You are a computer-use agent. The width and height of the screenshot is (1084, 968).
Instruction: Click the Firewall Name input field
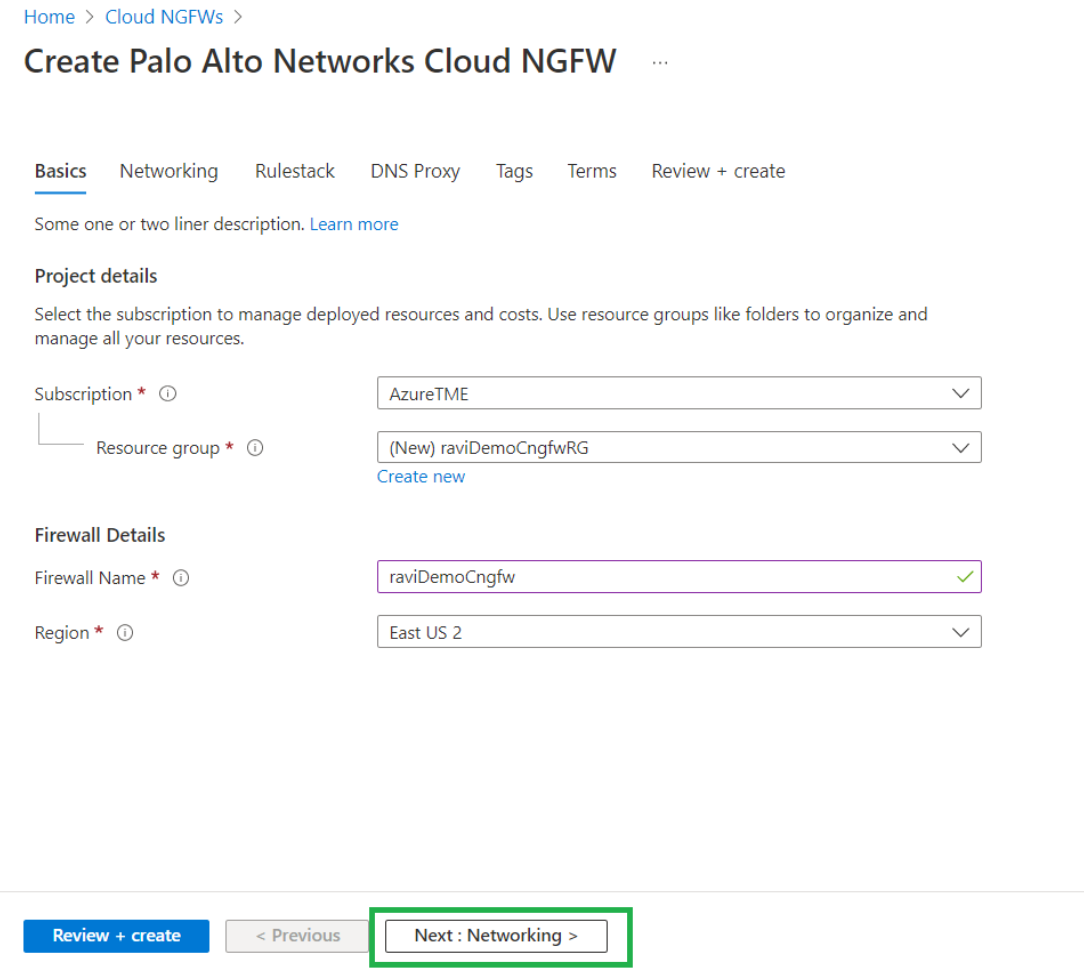660,577
